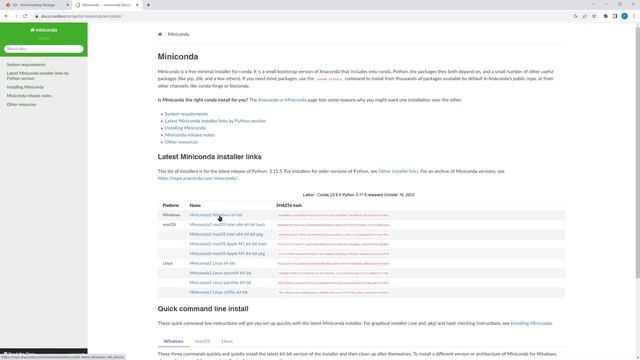Open System requirements in the sidebar
The width and height of the screenshot is (640, 360).
(x=26, y=64)
